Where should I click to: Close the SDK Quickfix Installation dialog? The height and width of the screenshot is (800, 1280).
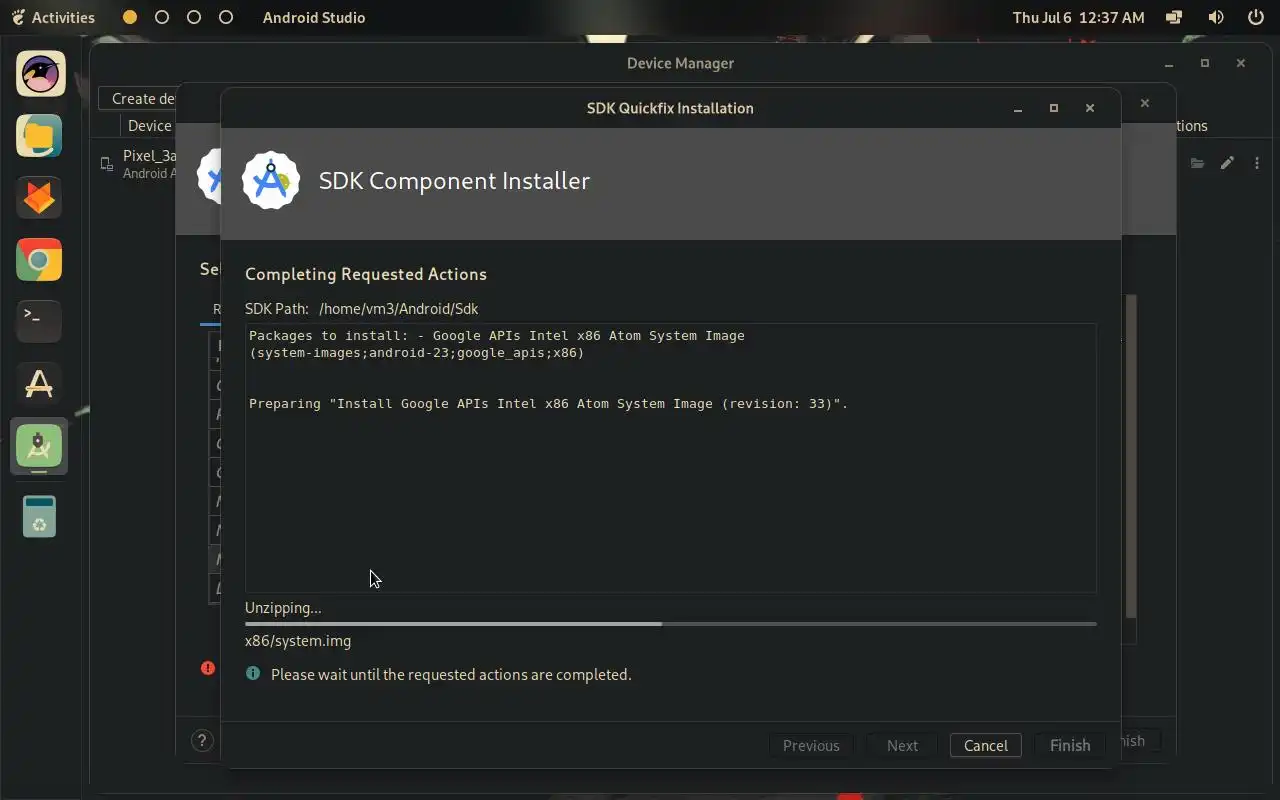click(1090, 108)
